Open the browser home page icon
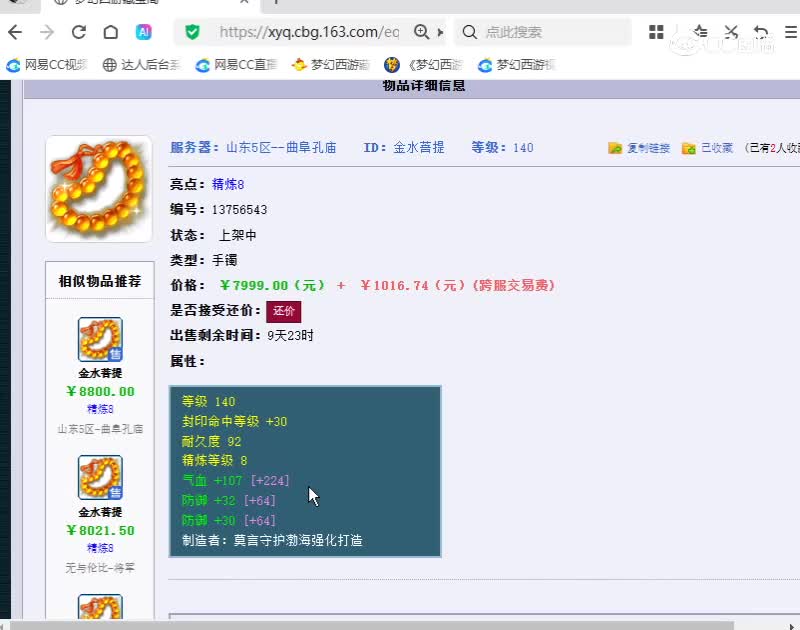 (x=111, y=32)
